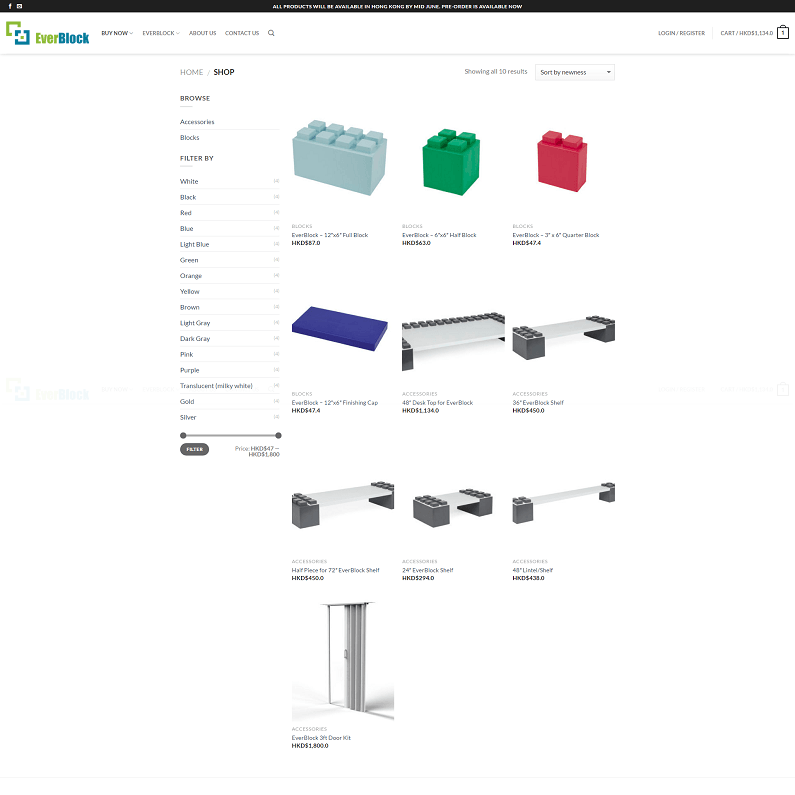The width and height of the screenshot is (795, 795).
Task: Filter by Dark Gray color
Action: tap(195, 338)
